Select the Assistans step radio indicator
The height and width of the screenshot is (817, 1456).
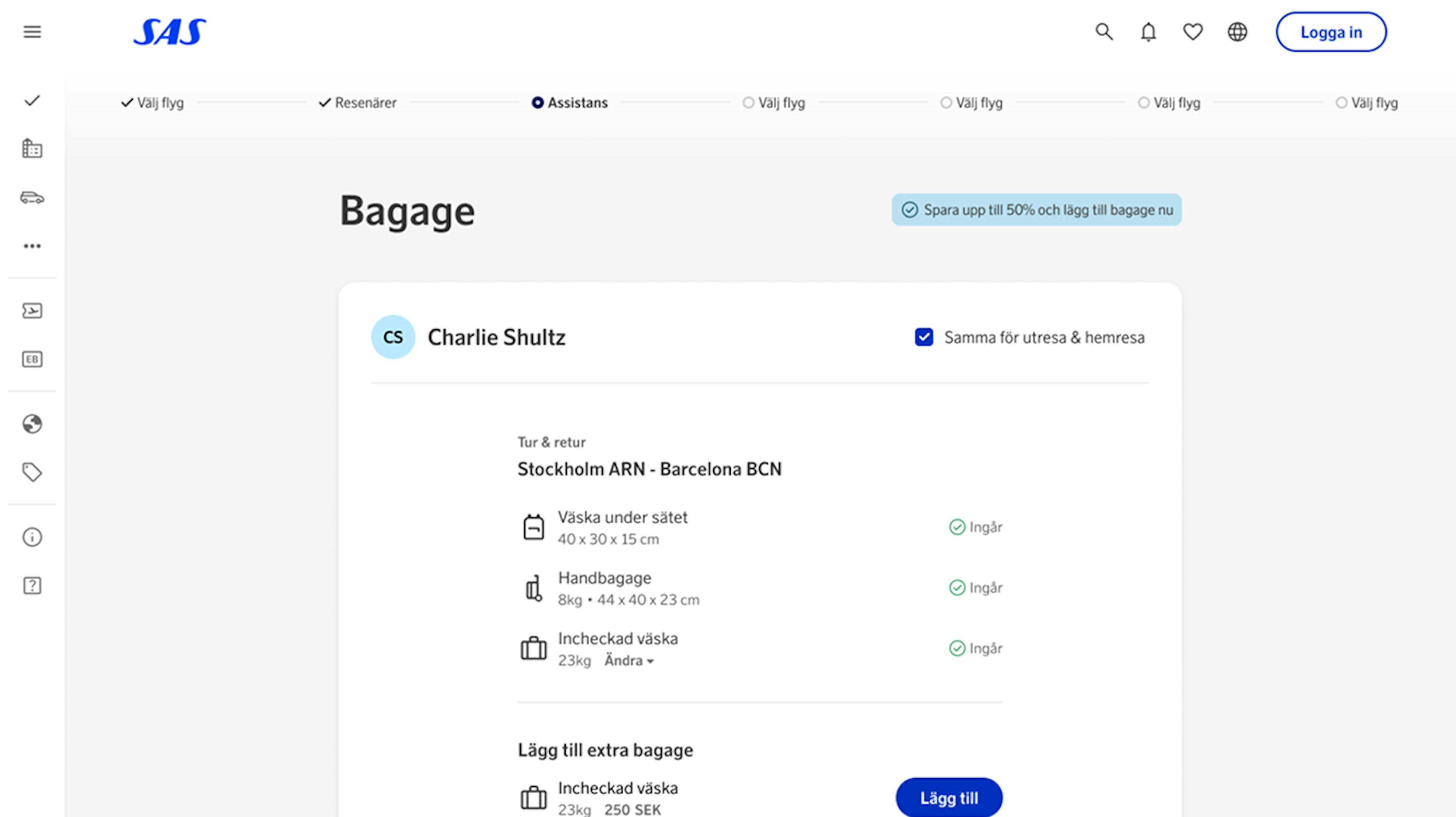pyautogui.click(x=538, y=103)
